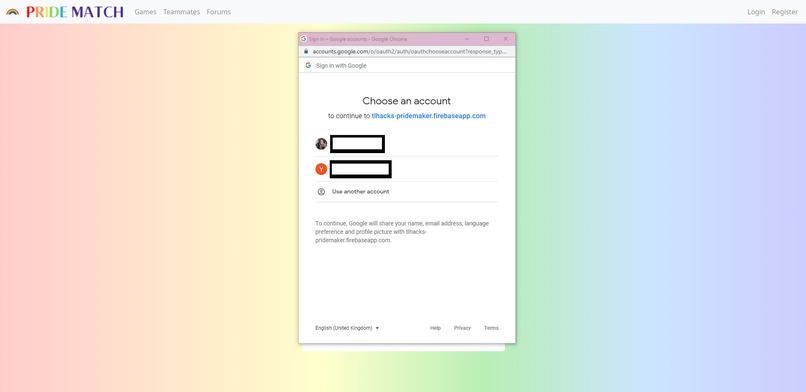
Task: Open the Privacy link
Action: [462, 328]
